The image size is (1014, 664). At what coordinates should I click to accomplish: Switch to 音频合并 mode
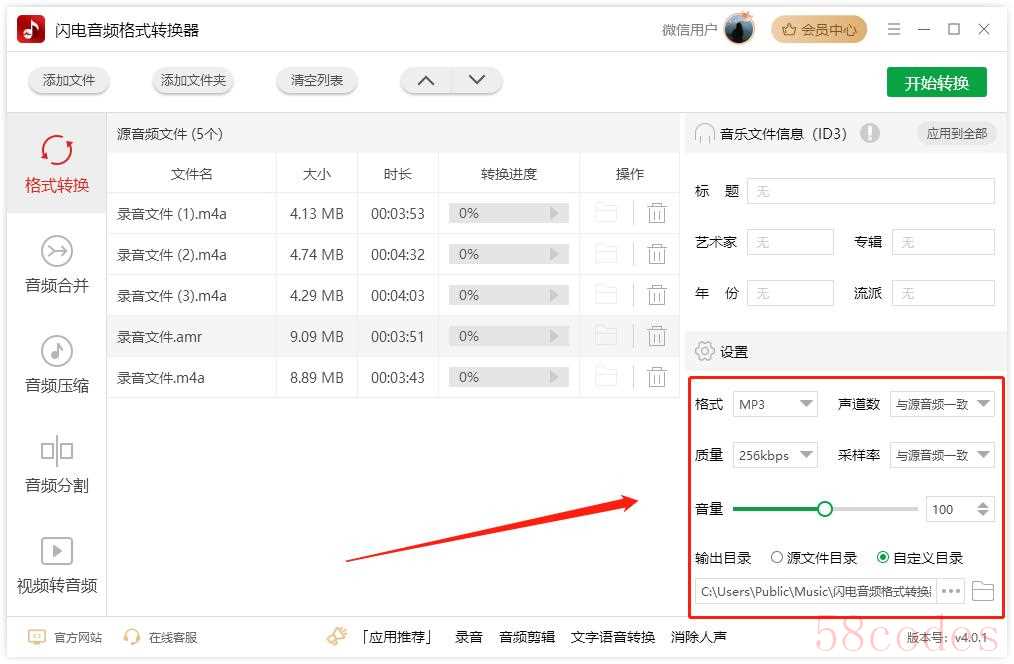(x=57, y=264)
